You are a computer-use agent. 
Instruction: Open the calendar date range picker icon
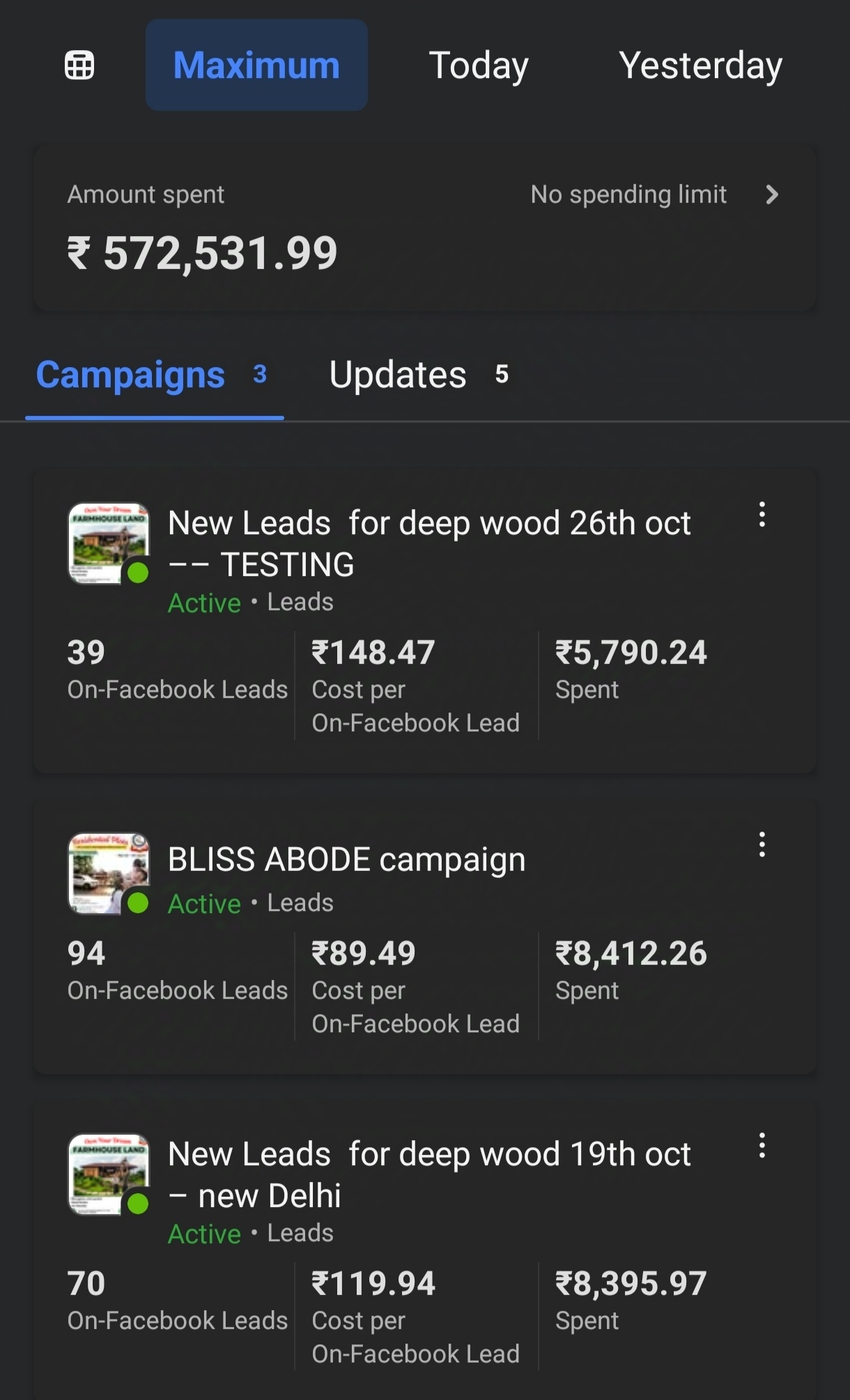tap(79, 65)
